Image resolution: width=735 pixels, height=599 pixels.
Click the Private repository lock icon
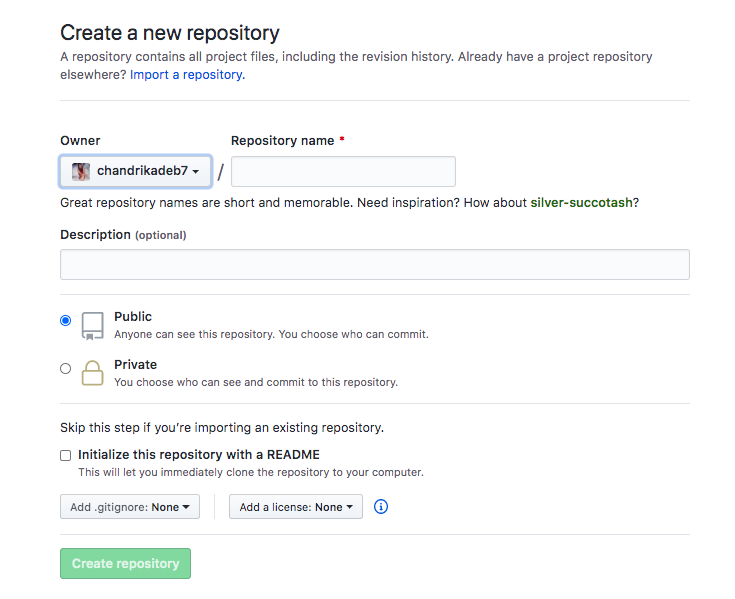pyautogui.click(x=92, y=373)
